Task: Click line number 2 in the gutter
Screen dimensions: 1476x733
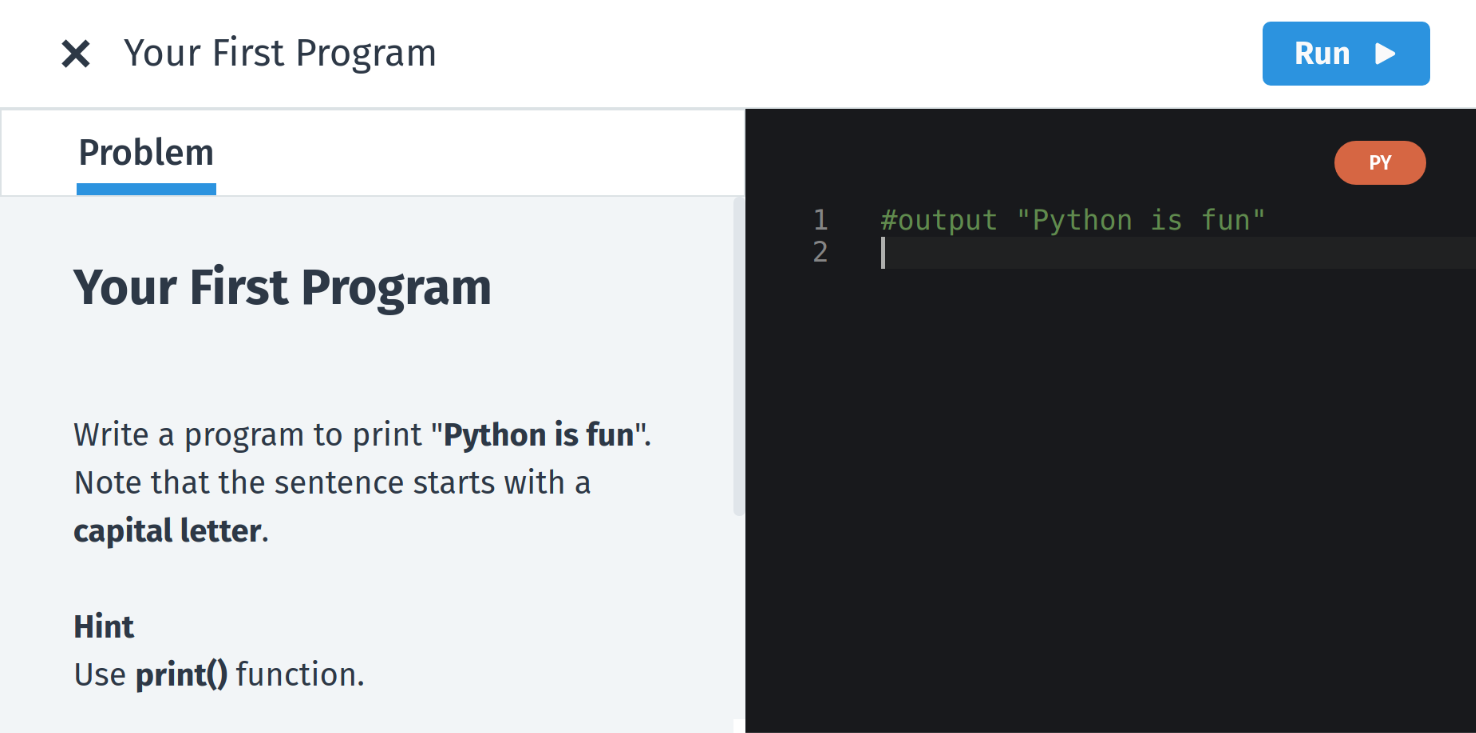Action: (820, 252)
